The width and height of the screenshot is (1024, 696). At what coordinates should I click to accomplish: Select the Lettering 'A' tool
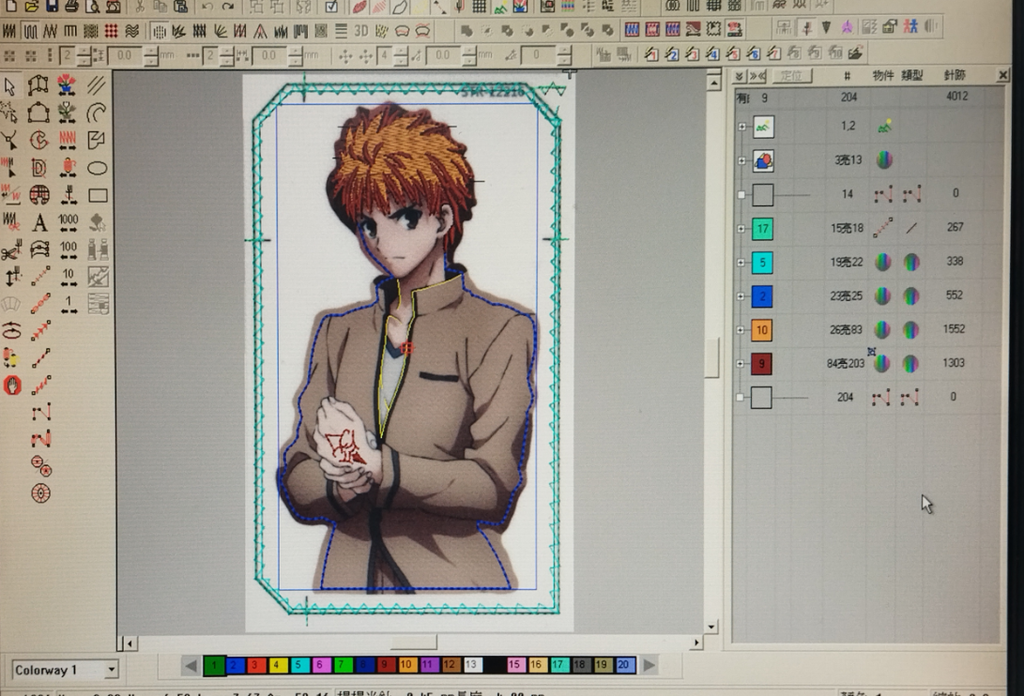39,223
